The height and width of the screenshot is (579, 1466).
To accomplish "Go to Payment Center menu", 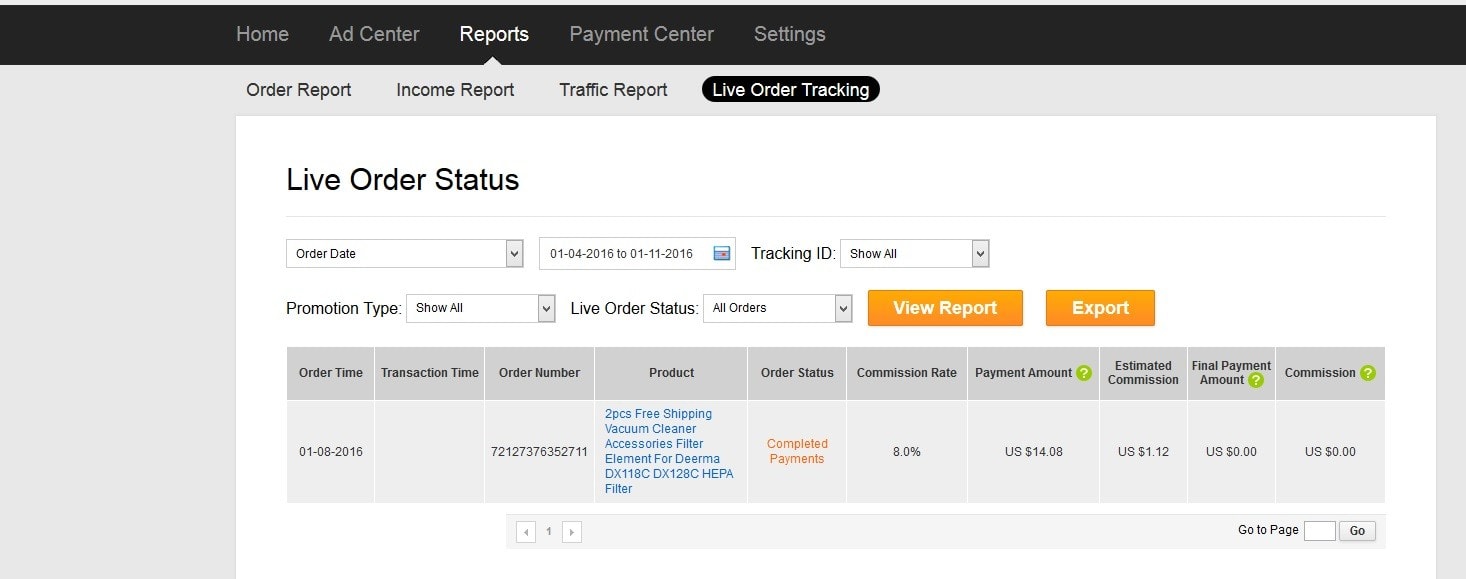I will (641, 34).
